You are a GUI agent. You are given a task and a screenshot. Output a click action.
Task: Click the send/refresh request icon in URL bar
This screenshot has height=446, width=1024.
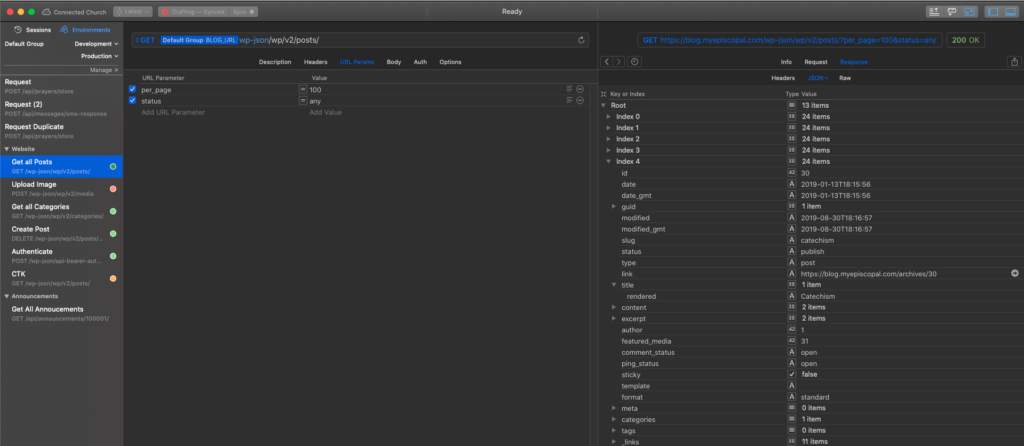coord(581,40)
